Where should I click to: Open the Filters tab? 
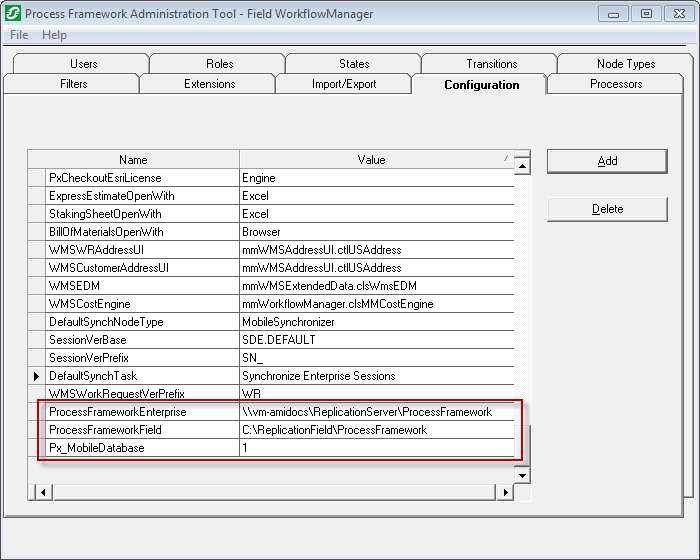(73, 84)
